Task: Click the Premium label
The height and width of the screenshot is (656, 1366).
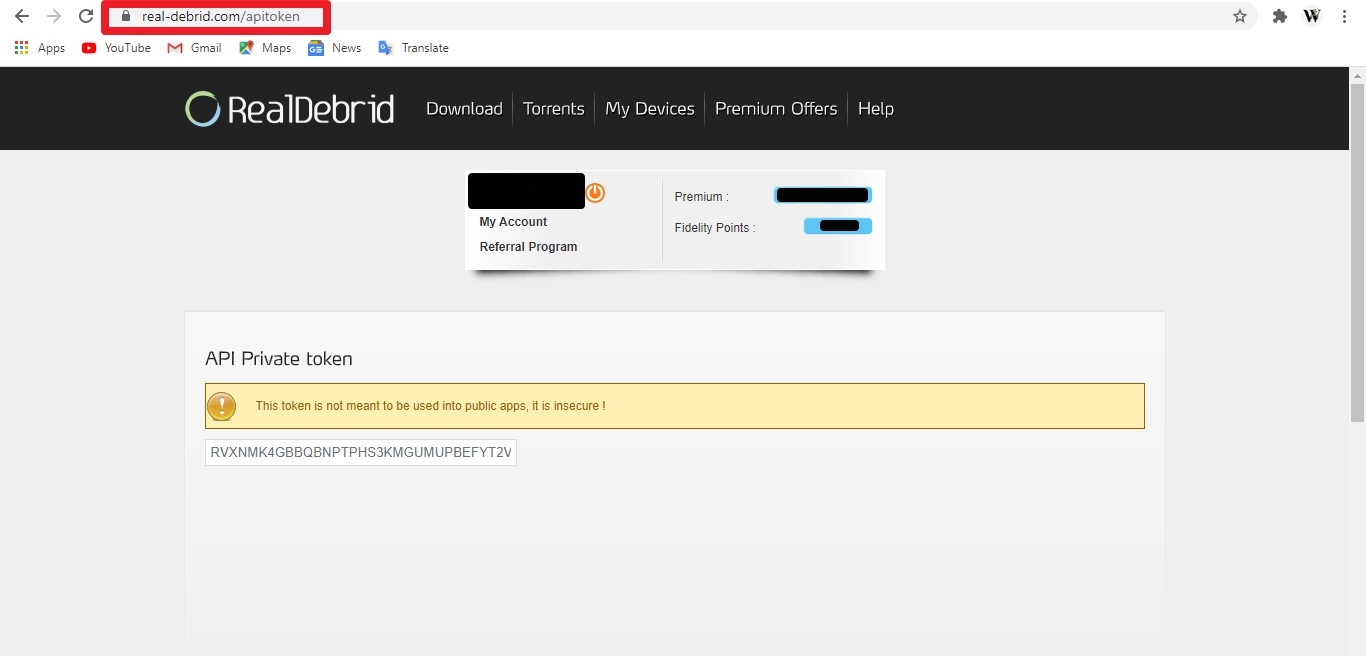Action: [701, 197]
